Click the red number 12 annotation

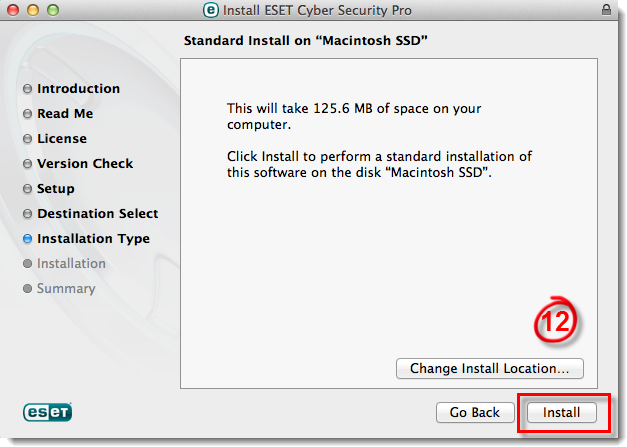[555, 320]
